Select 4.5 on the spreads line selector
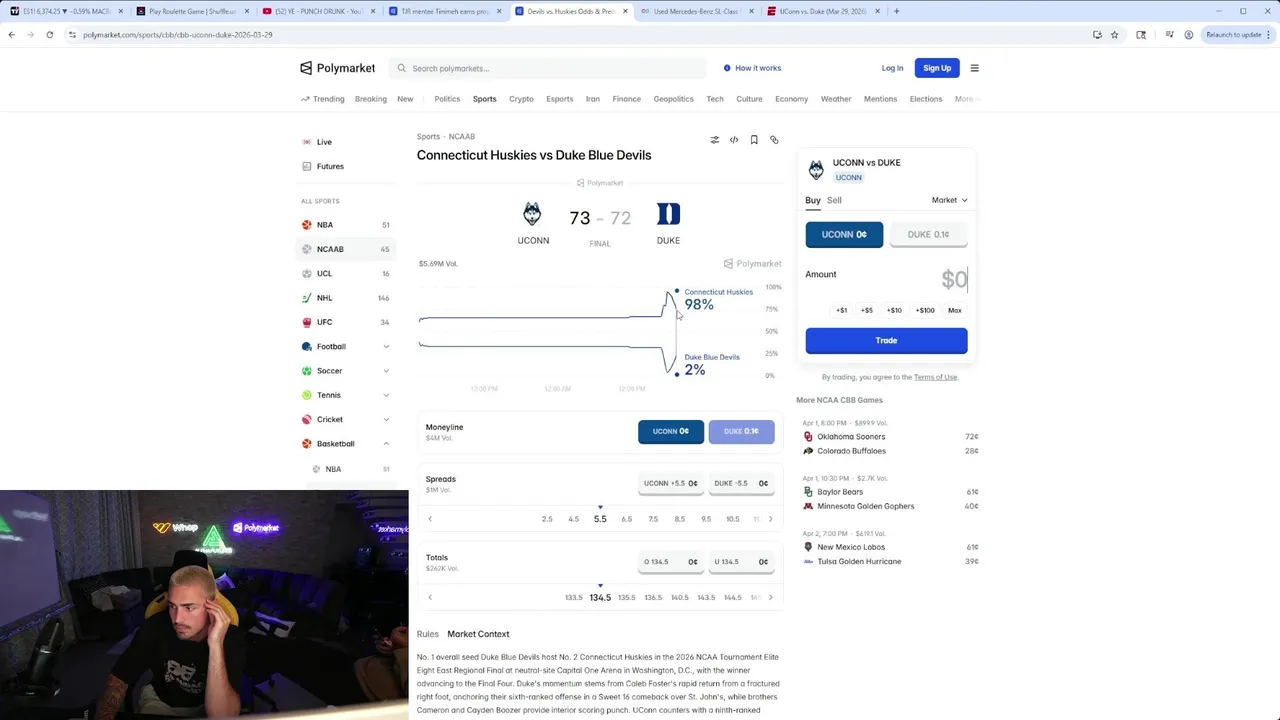 [x=573, y=519]
